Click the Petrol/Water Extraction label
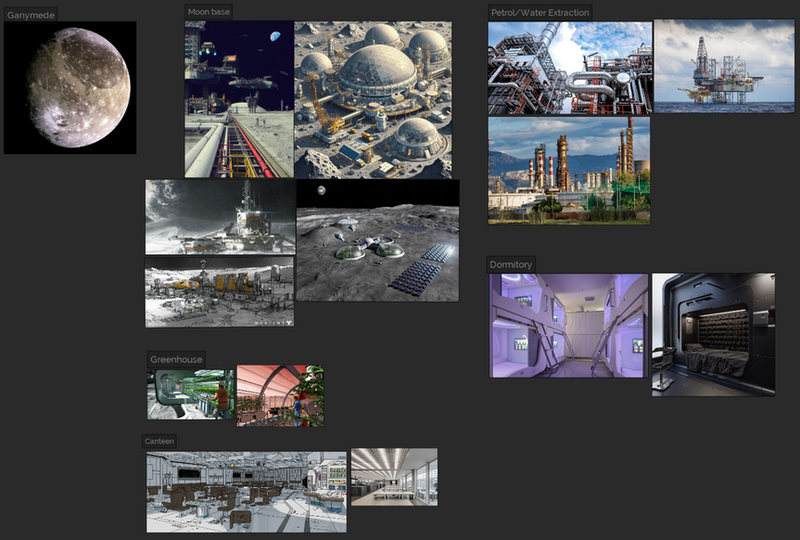Viewport: 800px width, 540px height. click(x=540, y=12)
